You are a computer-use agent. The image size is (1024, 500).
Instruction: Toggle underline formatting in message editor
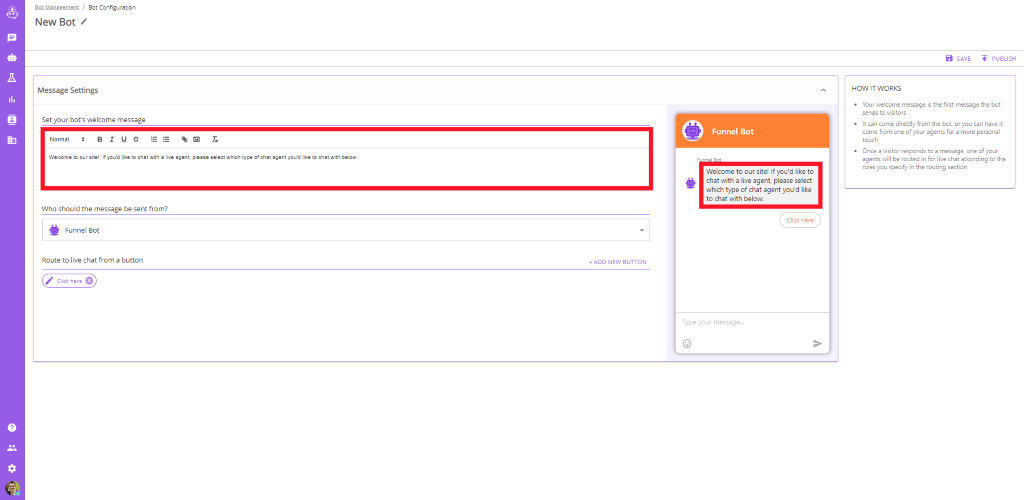[123, 139]
